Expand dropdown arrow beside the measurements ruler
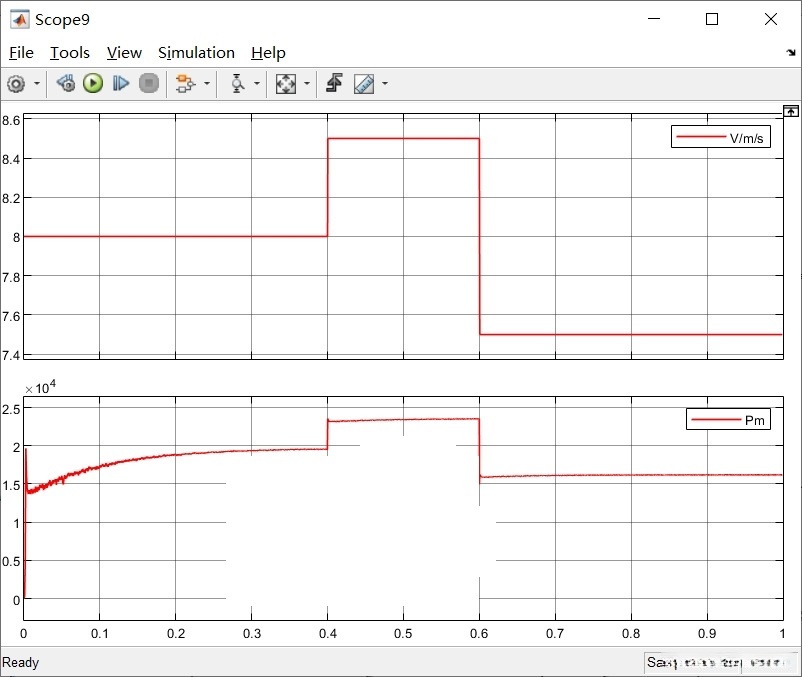 click(384, 84)
